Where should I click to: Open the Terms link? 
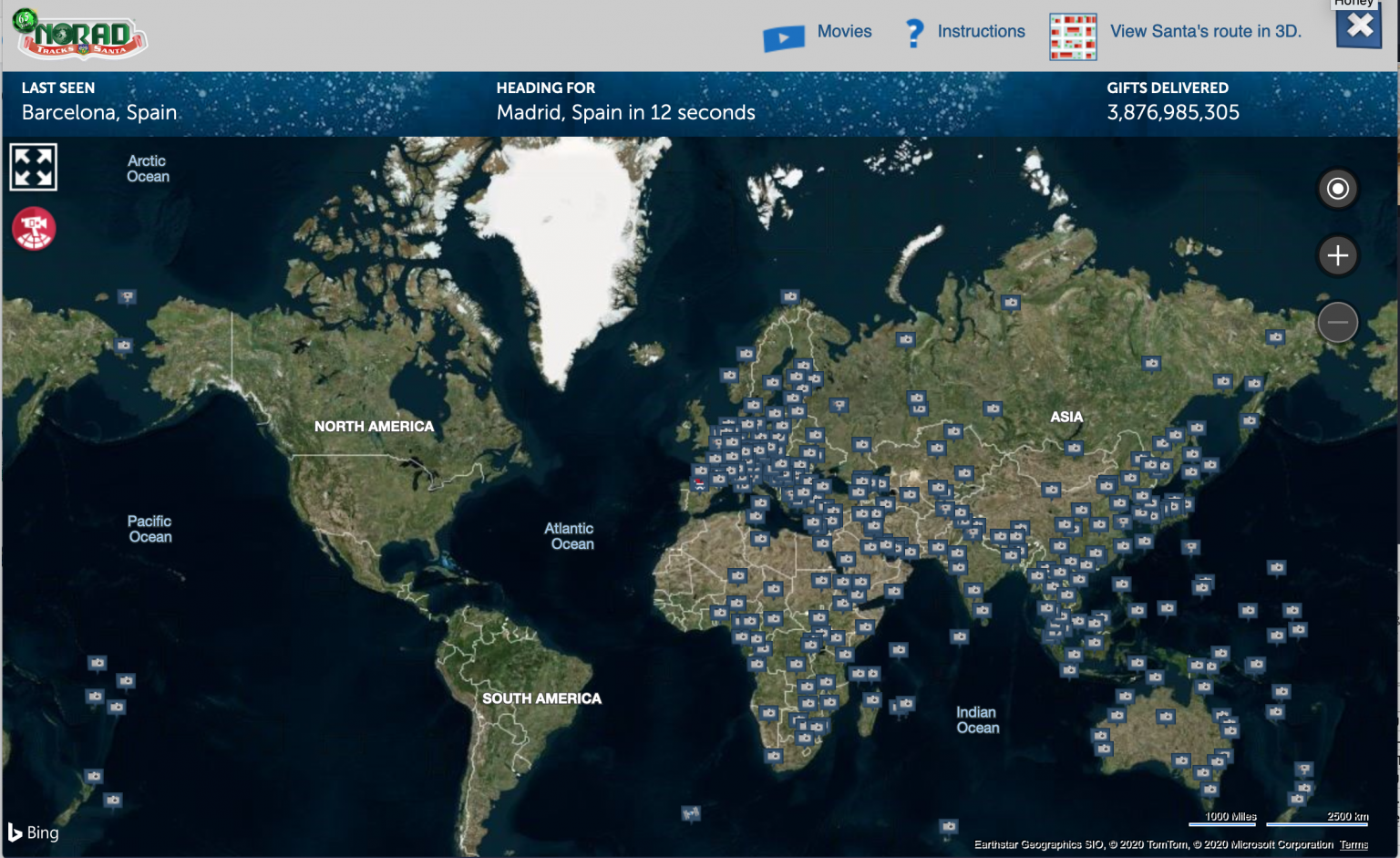pyautogui.click(x=1353, y=845)
